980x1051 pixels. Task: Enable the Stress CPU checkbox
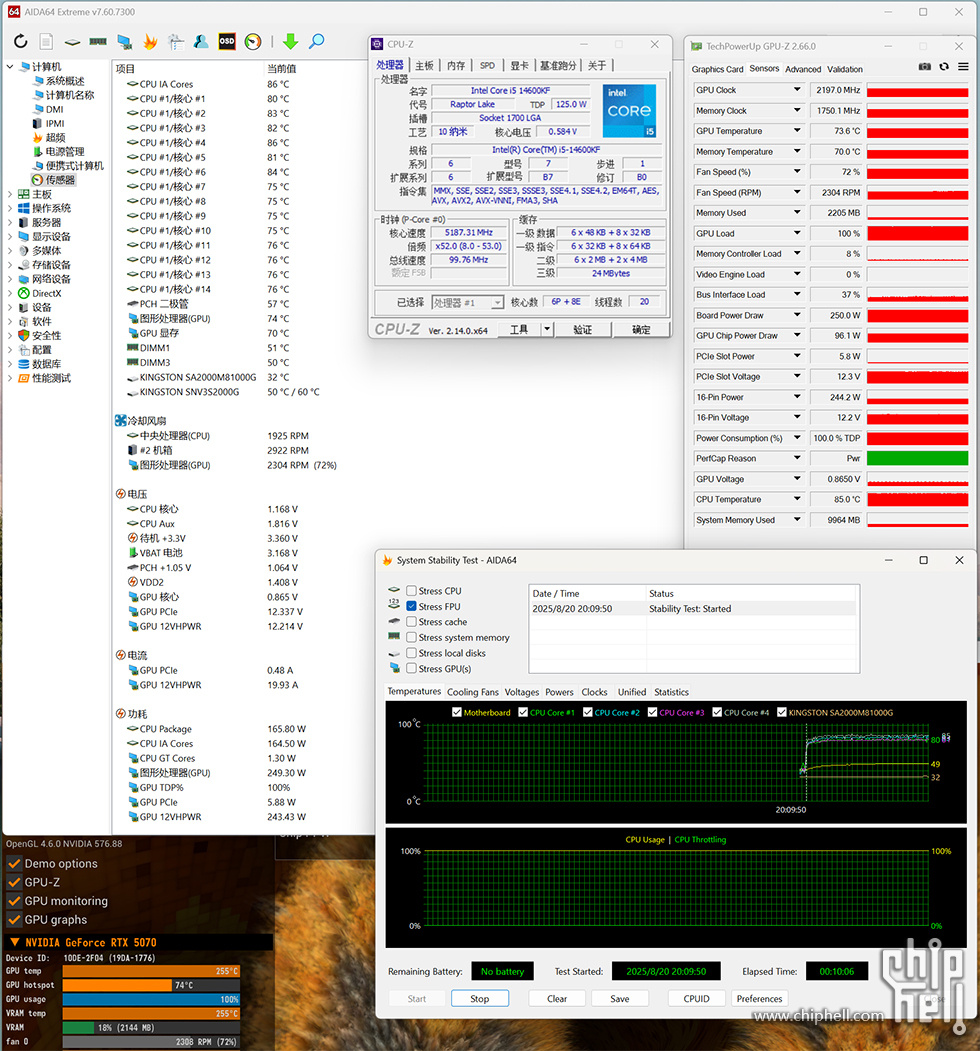(x=412, y=591)
